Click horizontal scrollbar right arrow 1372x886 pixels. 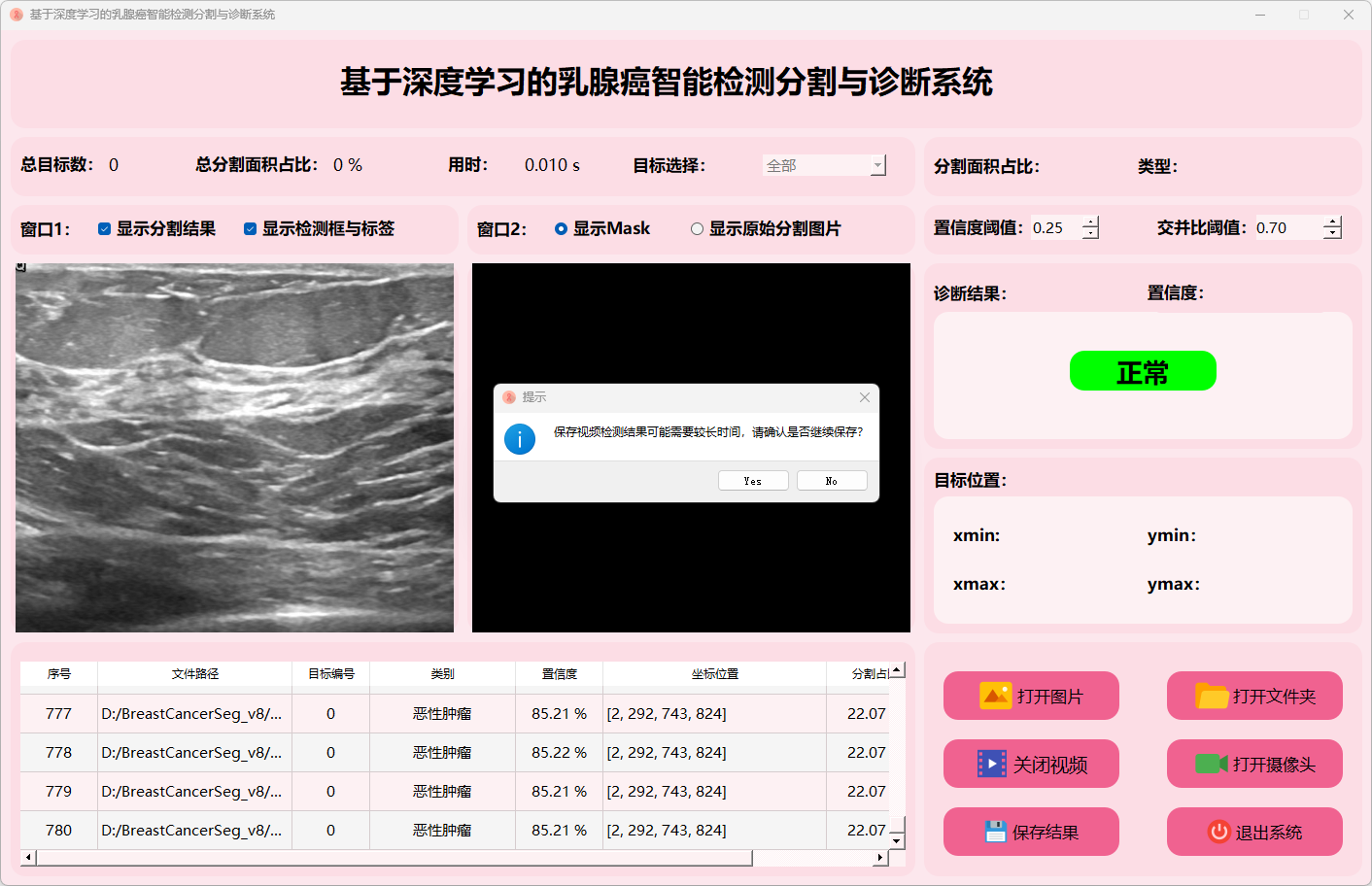[880, 858]
